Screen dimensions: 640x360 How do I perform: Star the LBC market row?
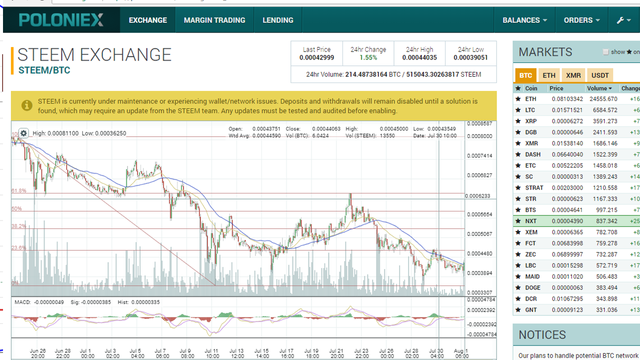pos(518,265)
